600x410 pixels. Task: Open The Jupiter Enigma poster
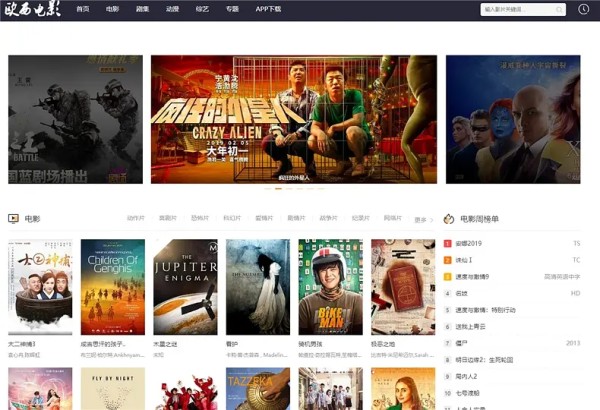[x=185, y=287]
